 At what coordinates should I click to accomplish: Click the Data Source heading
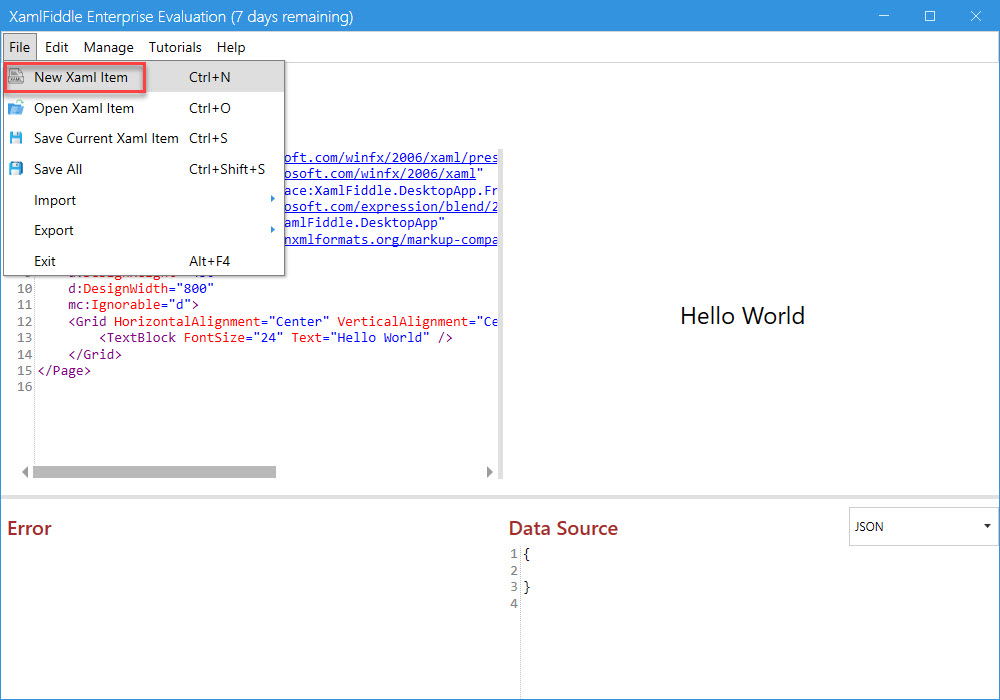pos(563,528)
